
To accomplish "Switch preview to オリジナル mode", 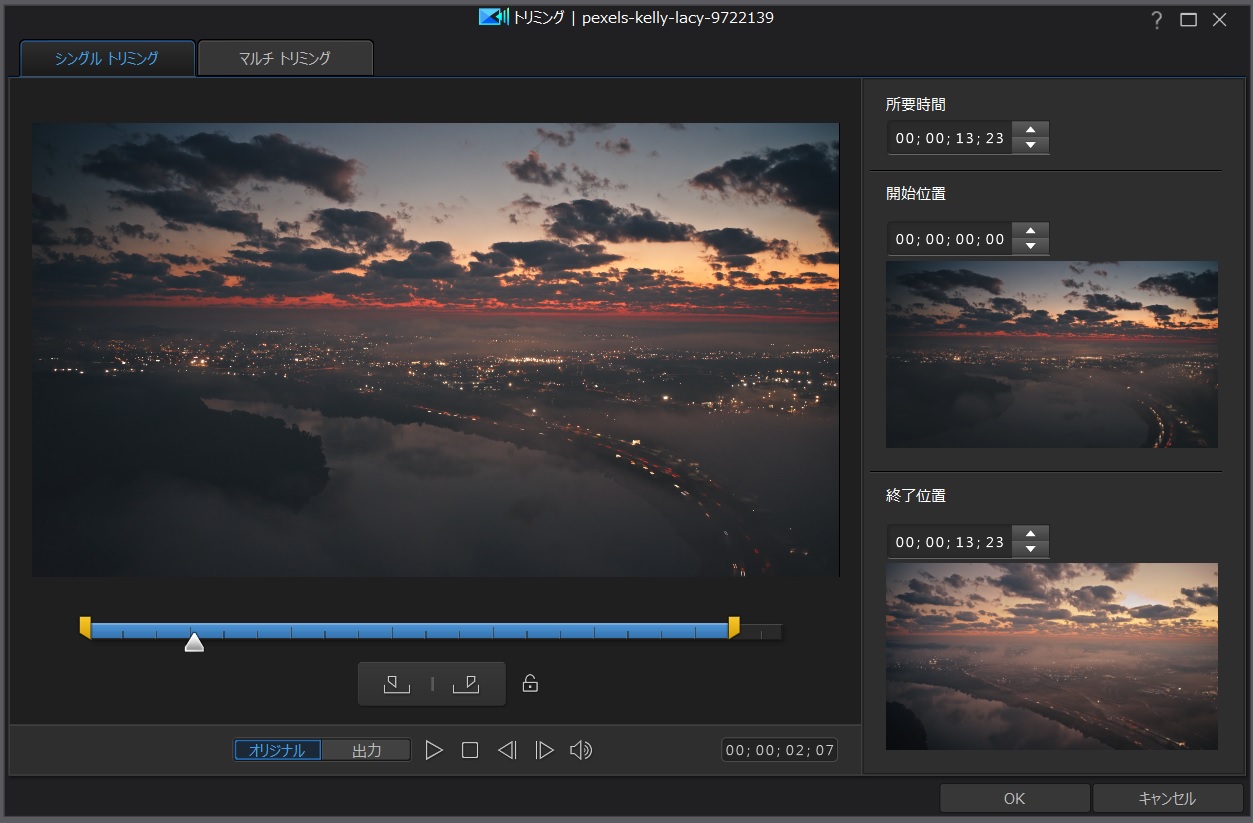I will click(278, 750).
